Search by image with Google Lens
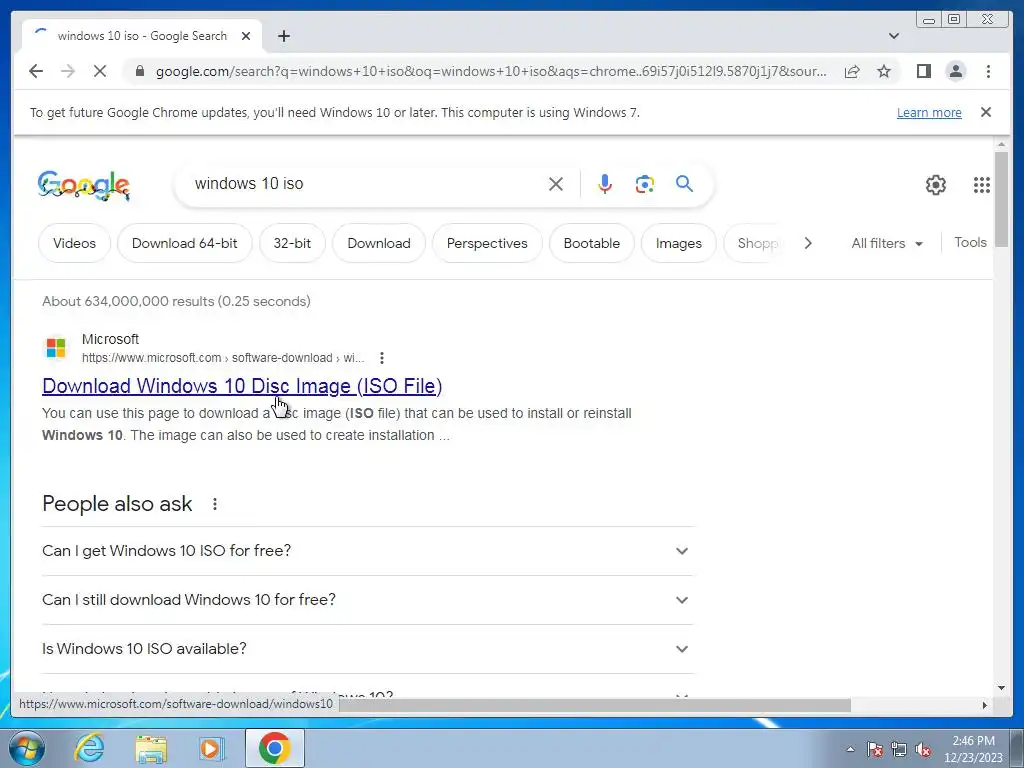Image resolution: width=1024 pixels, height=768 pixels. pos(645,184)
